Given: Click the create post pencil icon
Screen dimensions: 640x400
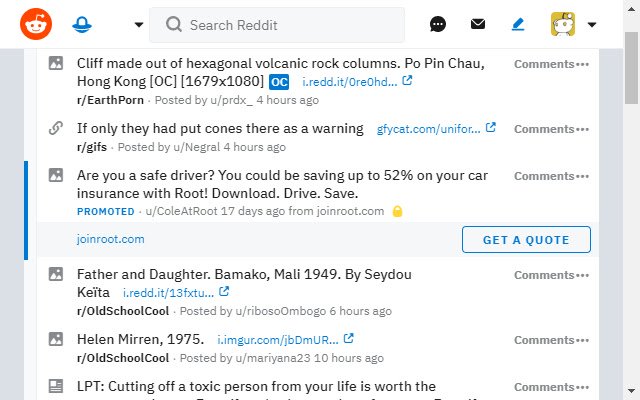Looking at the screenshot, I should click(x=518, y=24).
